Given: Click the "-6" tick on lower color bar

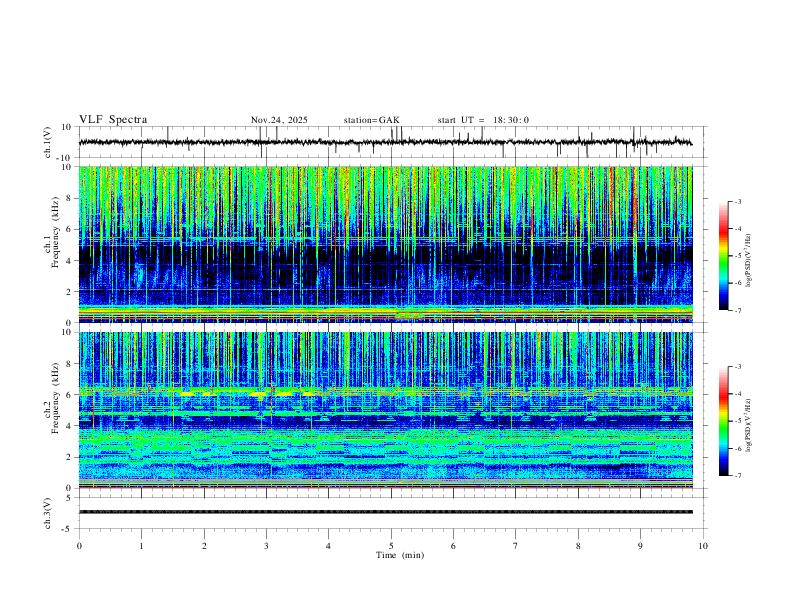Looking at the screenshot, I should coord(737,448).
